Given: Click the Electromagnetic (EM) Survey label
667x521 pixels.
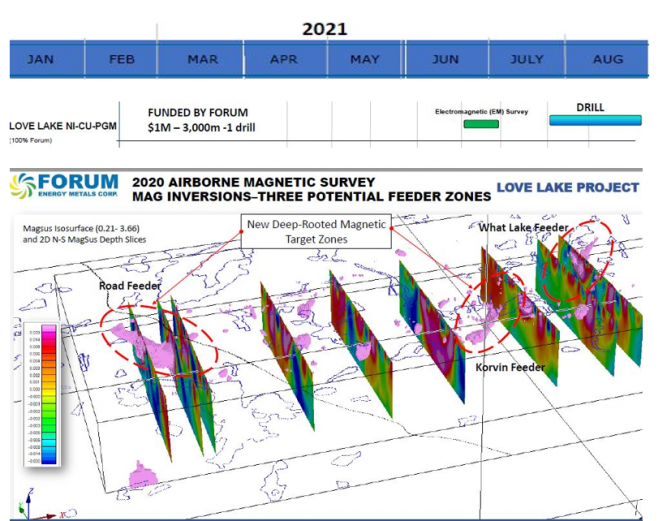Looking at the screenshot, I should point(481,112).
